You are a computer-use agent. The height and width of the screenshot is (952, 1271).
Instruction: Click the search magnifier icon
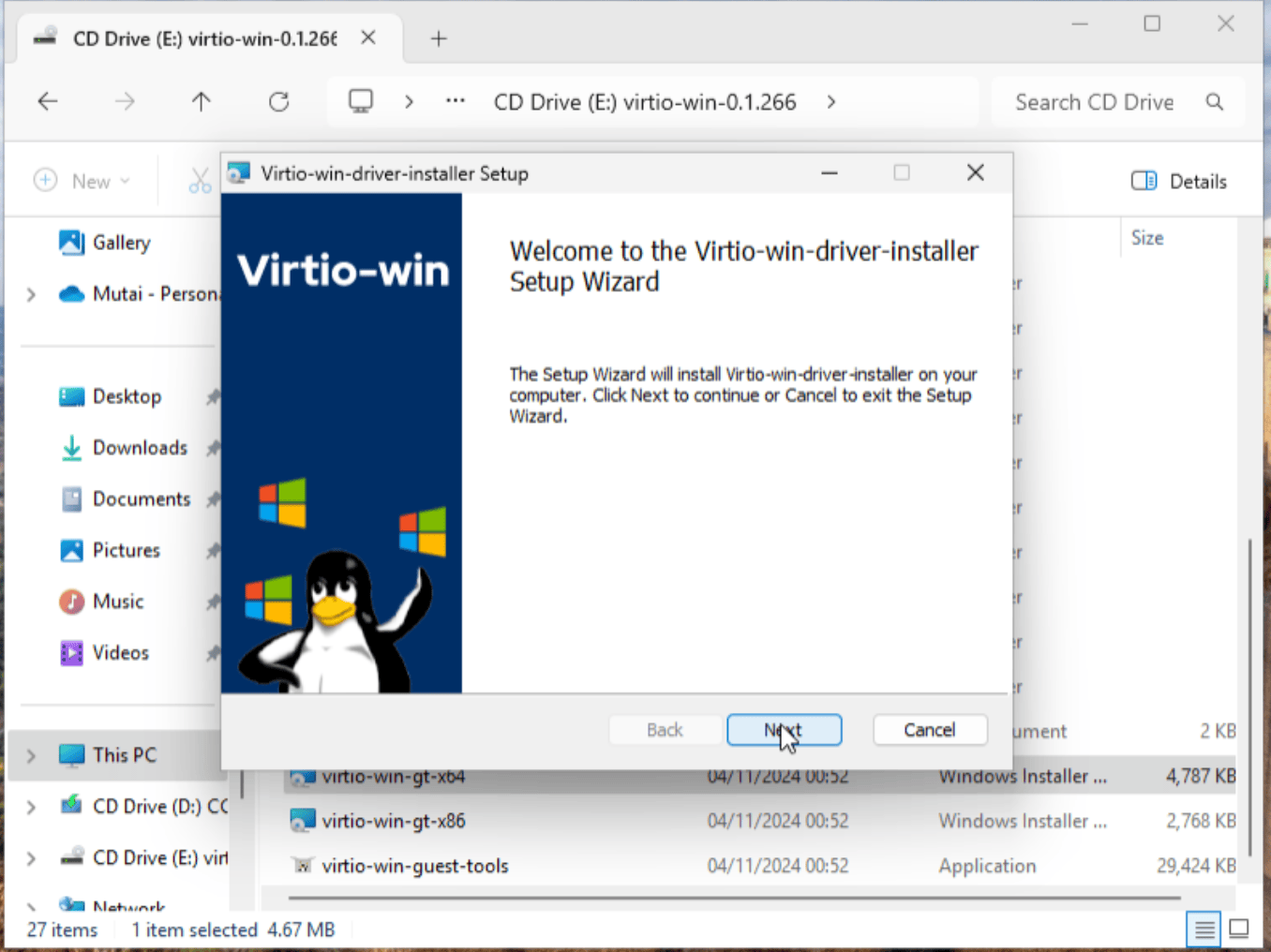[x=1214, y=101]
